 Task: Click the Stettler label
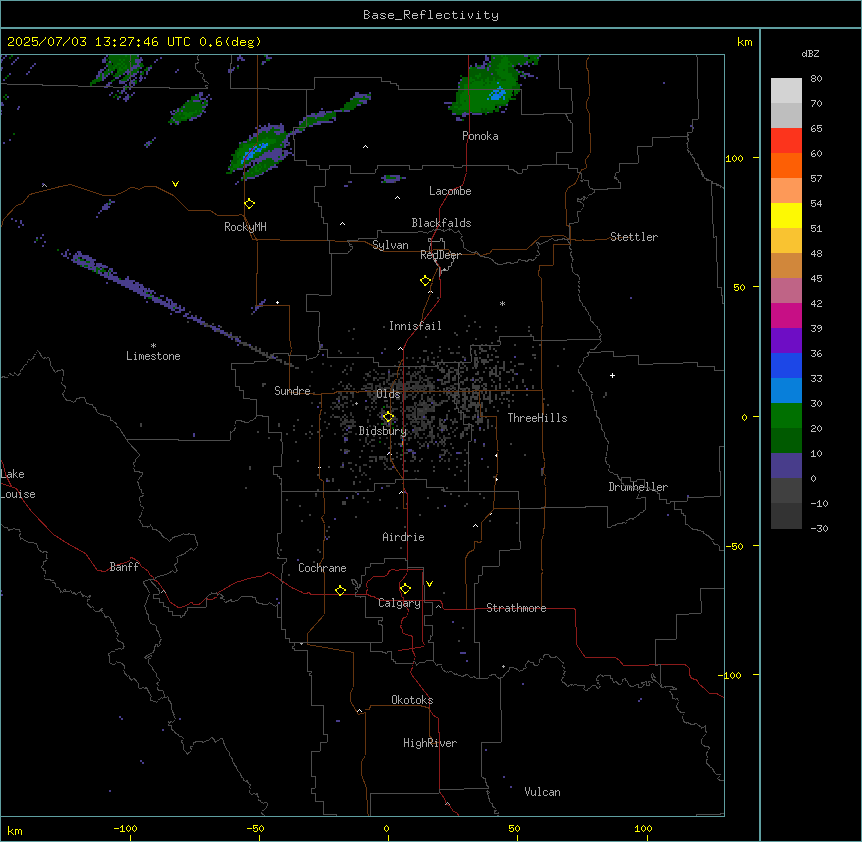tap(634, 237)
